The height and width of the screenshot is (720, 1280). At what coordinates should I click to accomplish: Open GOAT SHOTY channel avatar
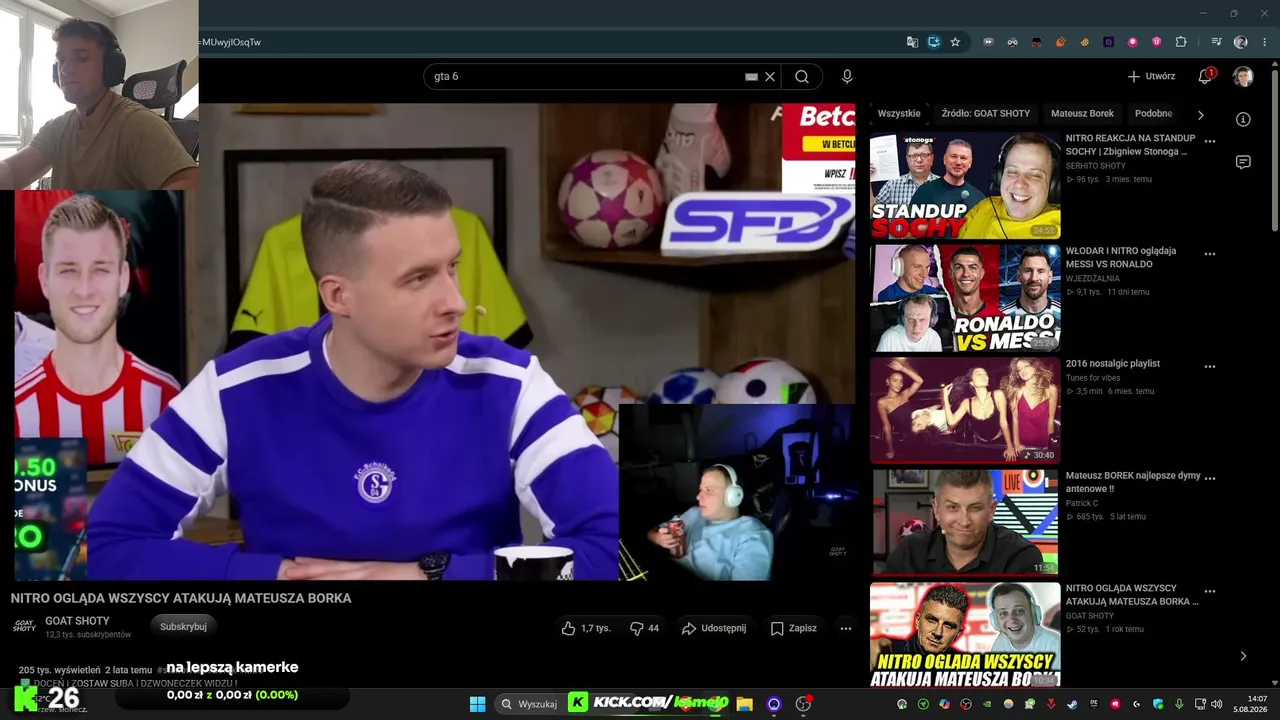pyautogui.click(x=24, y=626)
